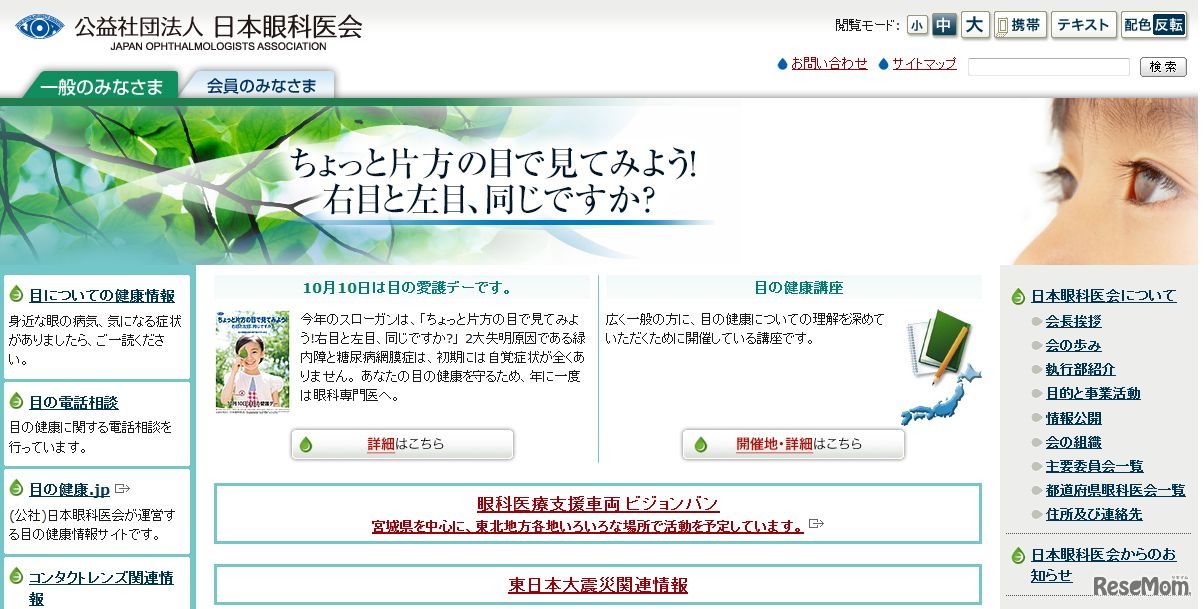Click the 検索 search button
Image resolution: width=1204 pixels, height=609 pixels.
1161,66
